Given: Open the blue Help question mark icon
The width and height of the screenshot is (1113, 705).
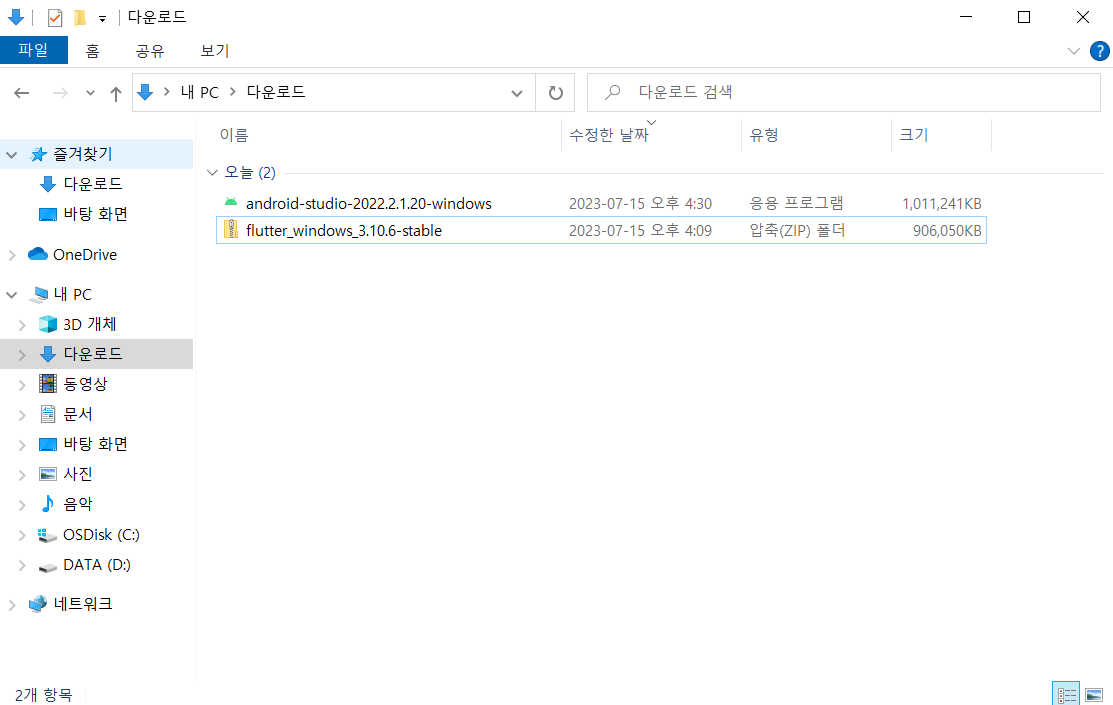Looking at the screenshot, I should coord(1100,51).
